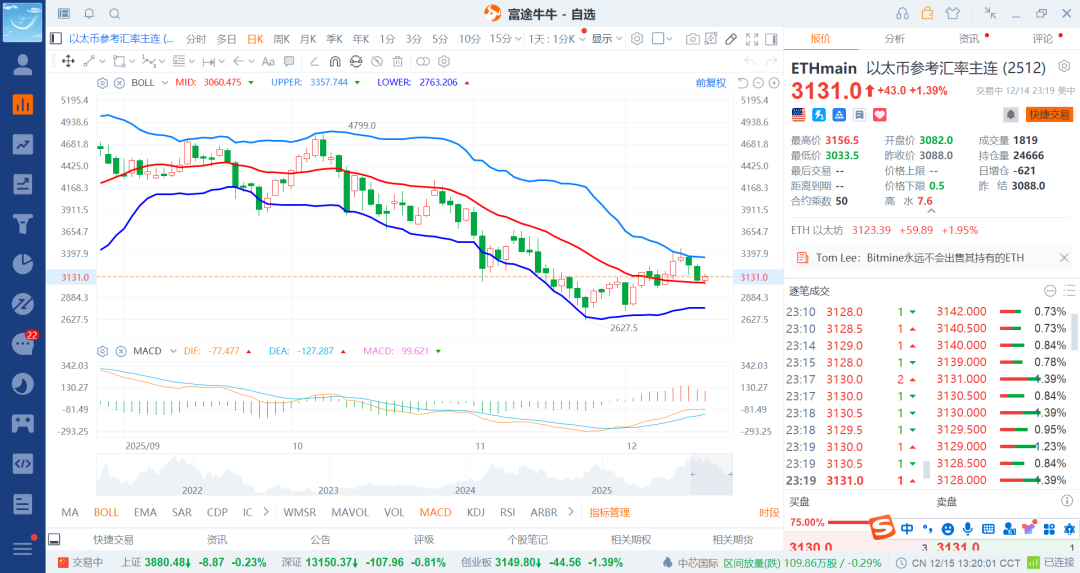This screenshot has width=1080, height=573.
Task: Click the bottom timeline range navigator
Action: pos(414,474)
